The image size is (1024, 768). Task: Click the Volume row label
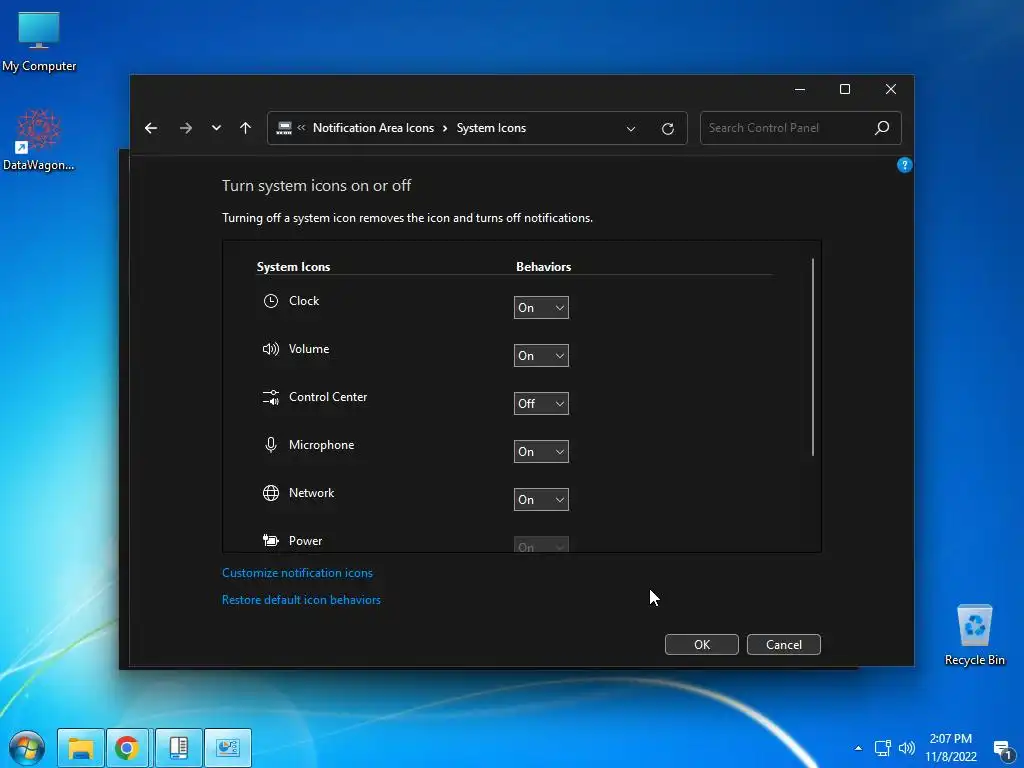(309, 349)
